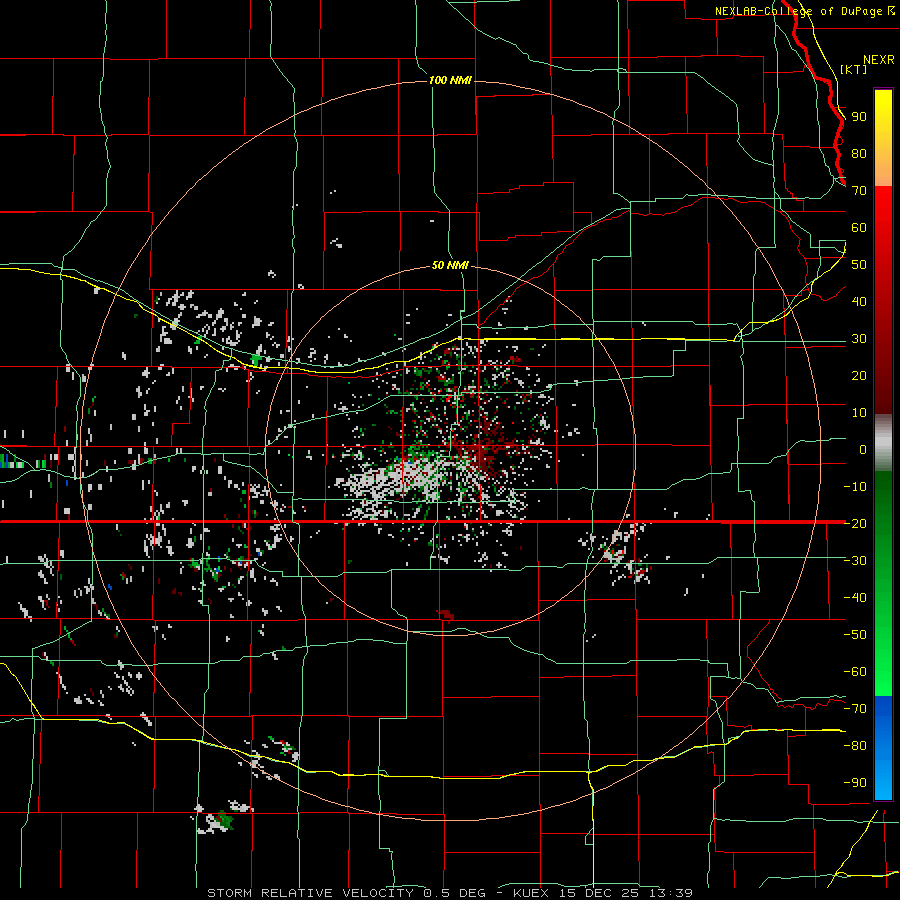The image size is (900, 900).
Task: Click the -70 value on velocity scale
Action: 855,709
